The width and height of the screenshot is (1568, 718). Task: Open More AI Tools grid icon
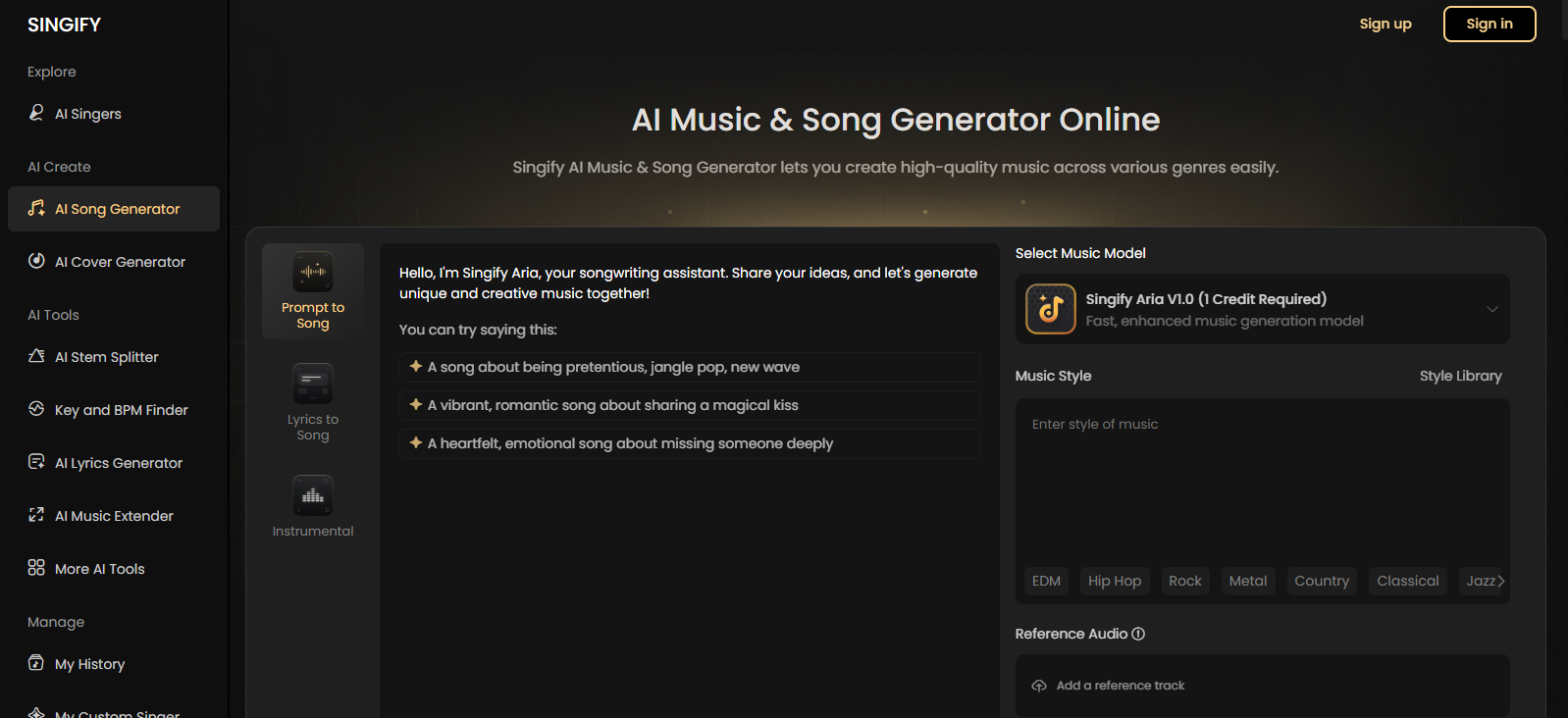tap(36, 568)
